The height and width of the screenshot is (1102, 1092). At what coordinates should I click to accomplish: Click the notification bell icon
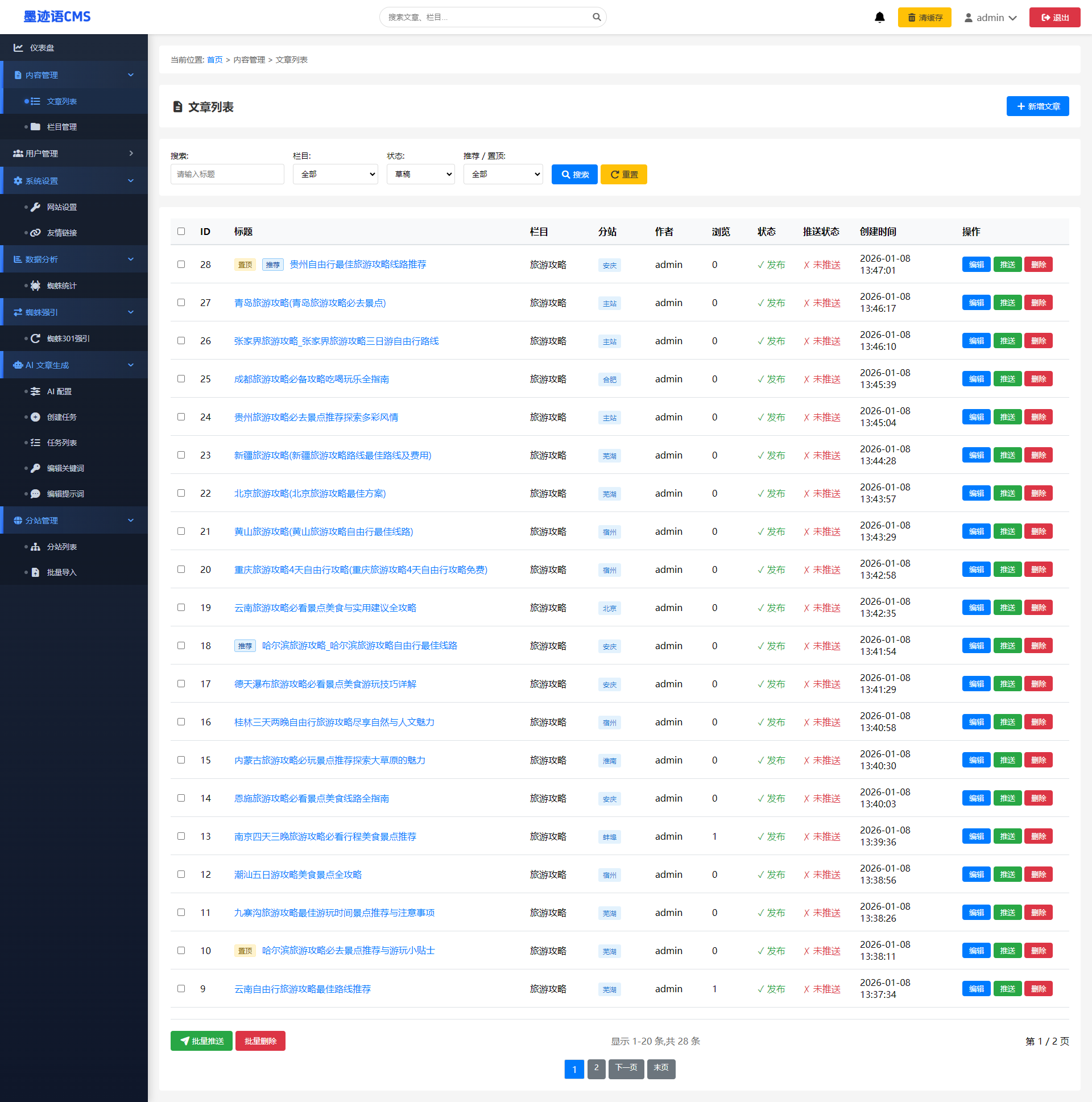click(x=879, y=17)
